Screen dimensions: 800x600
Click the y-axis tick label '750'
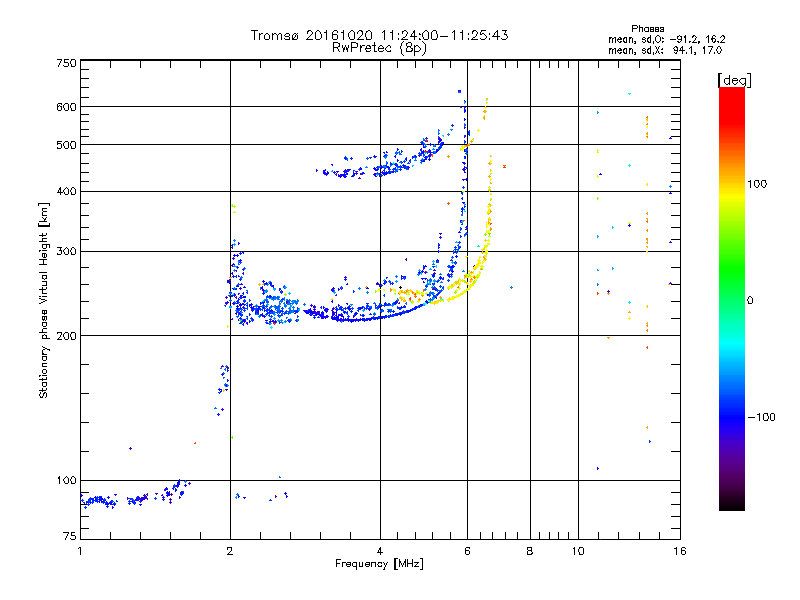pyautogui.click(x=66, y=63)
